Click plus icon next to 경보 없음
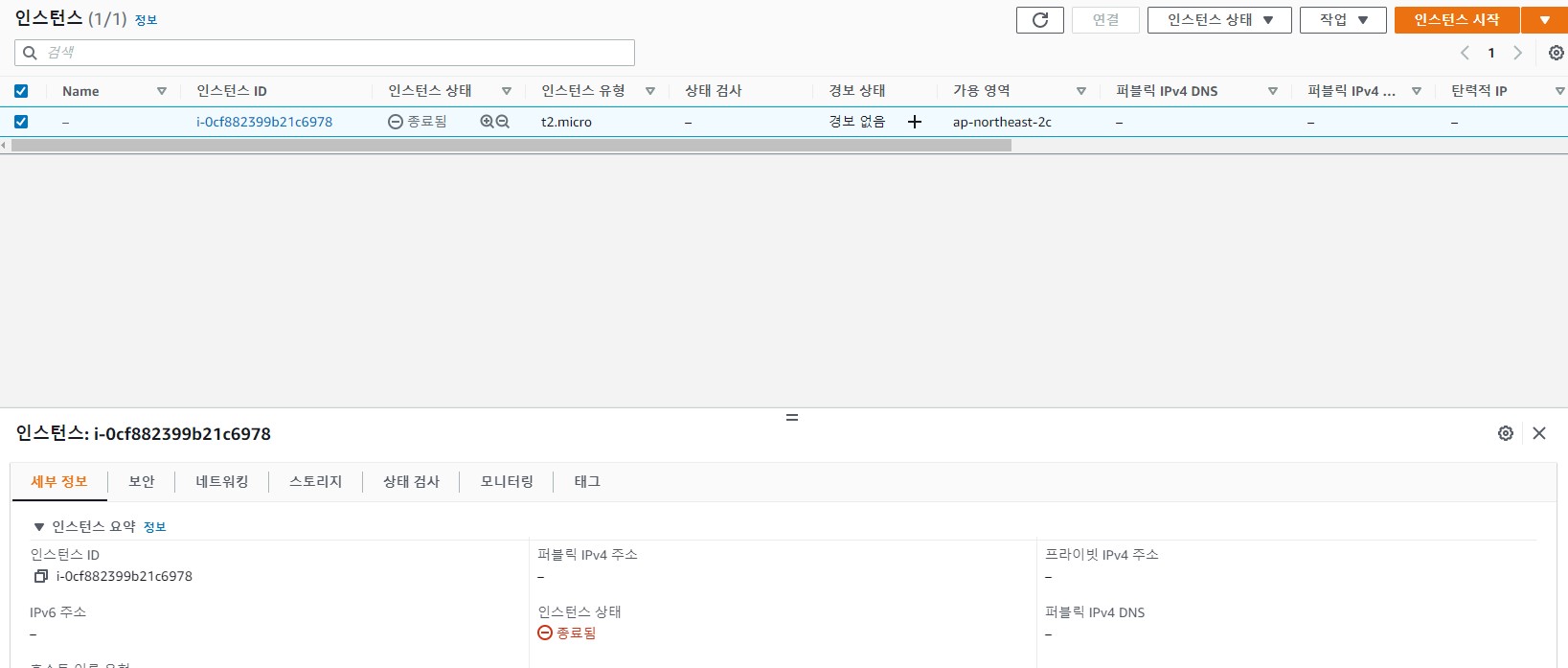 915,122
